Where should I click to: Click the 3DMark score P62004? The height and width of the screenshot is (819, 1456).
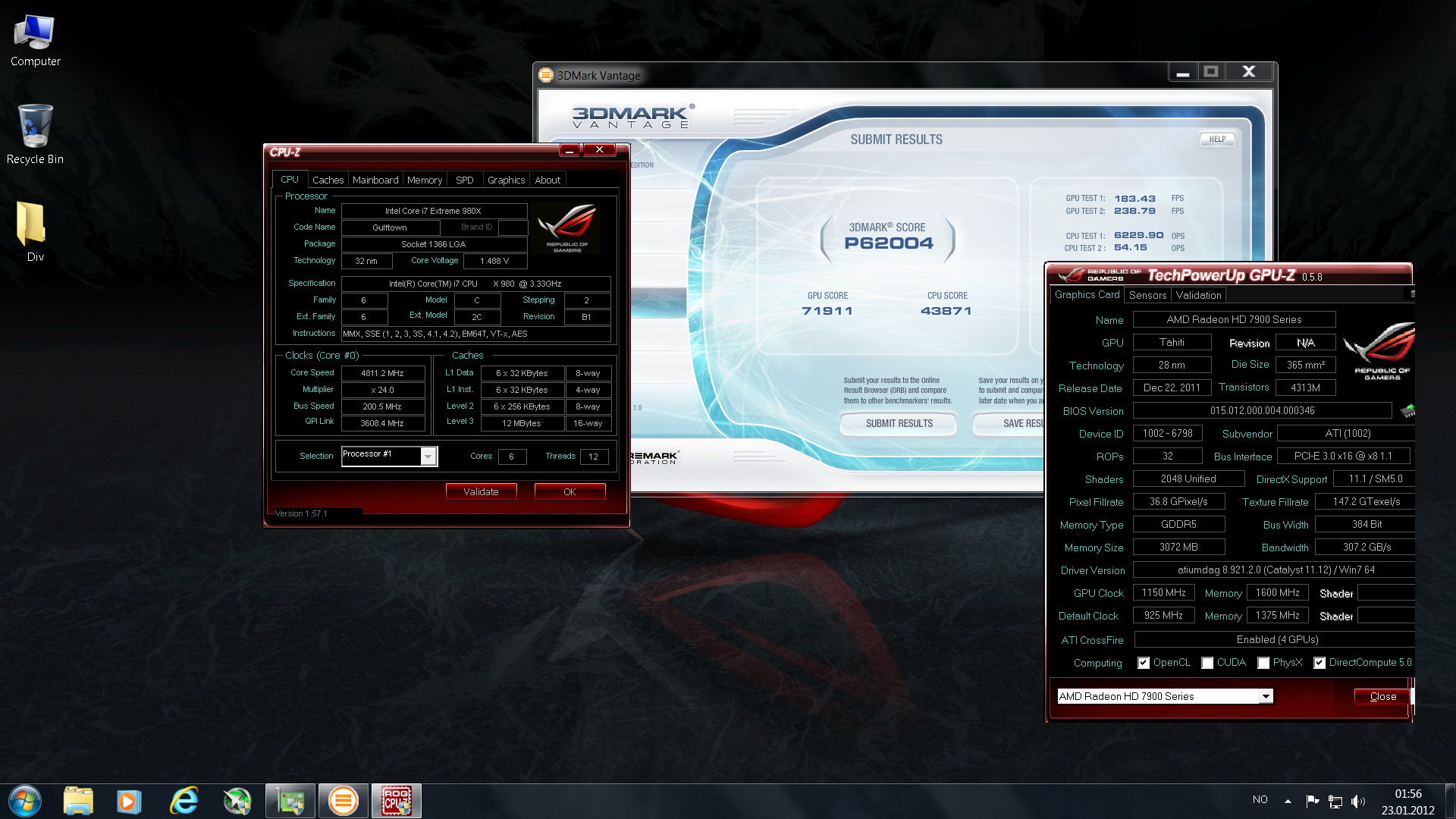coord(889,243)
